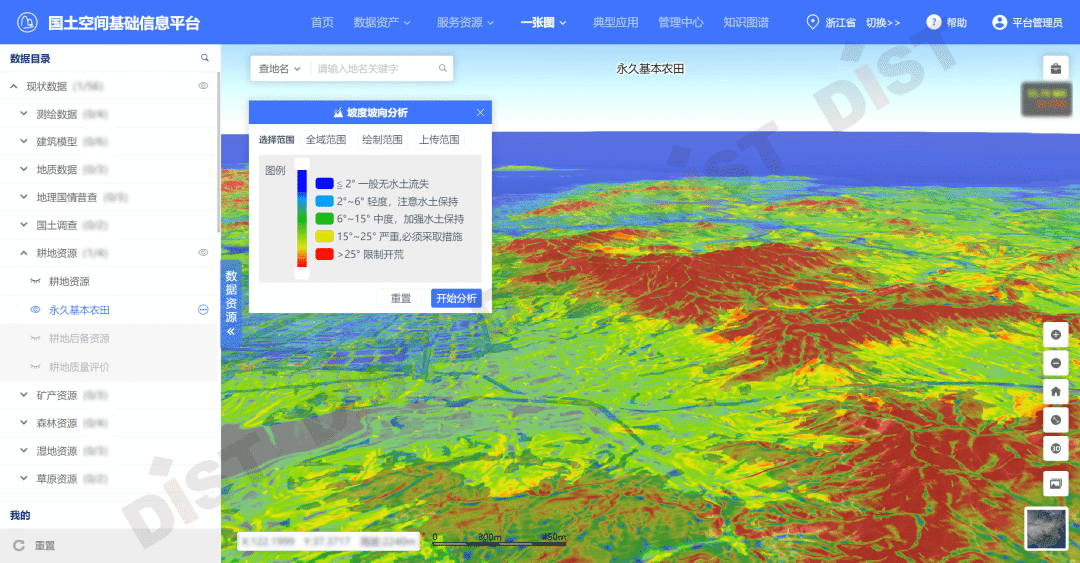Screen dimensions: 1080x563
Task: Expand the 国土调查 node
Action: (x=24, y=225)
